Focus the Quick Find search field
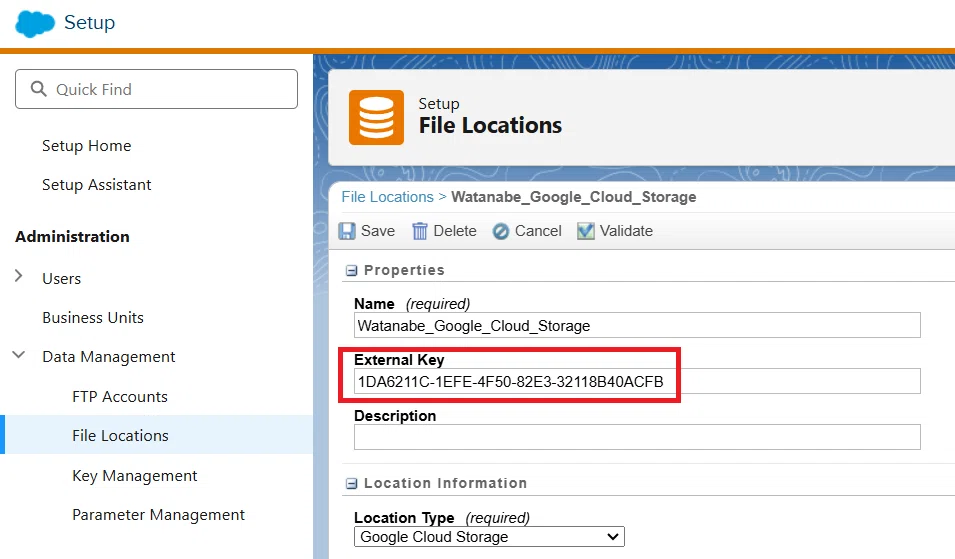This screenshot has width=955, height=559. click(157, 89)
